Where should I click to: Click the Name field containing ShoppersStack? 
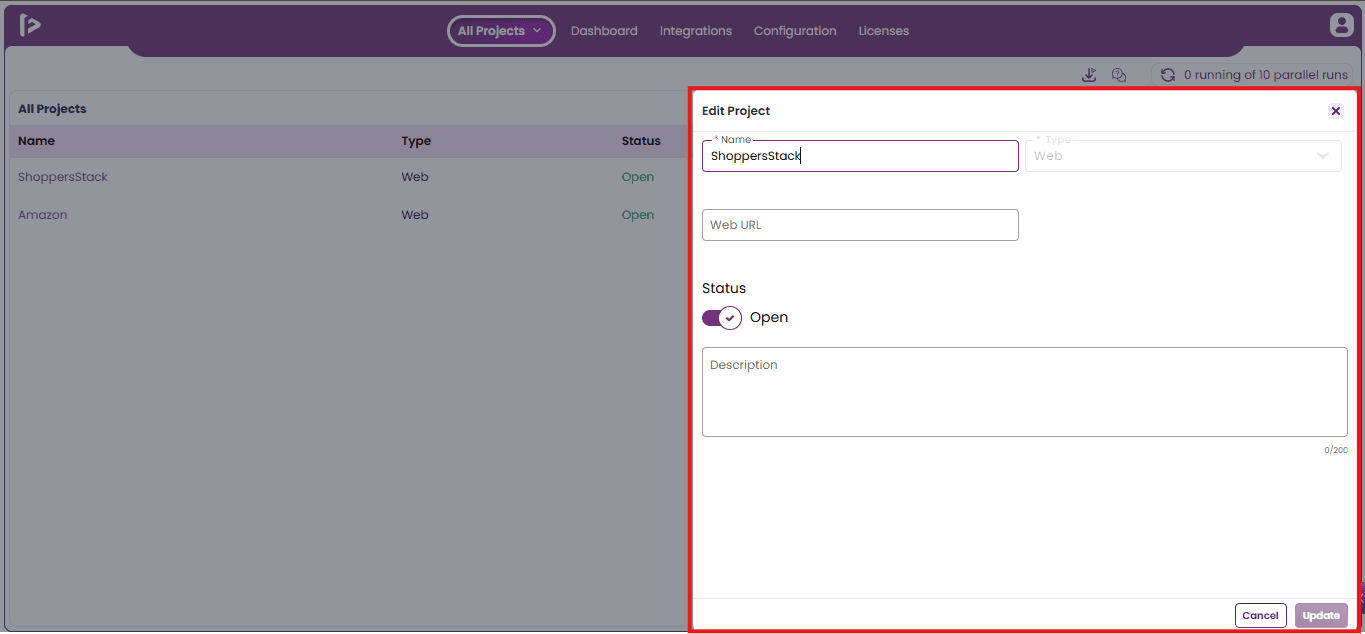(x=860, y=156)
